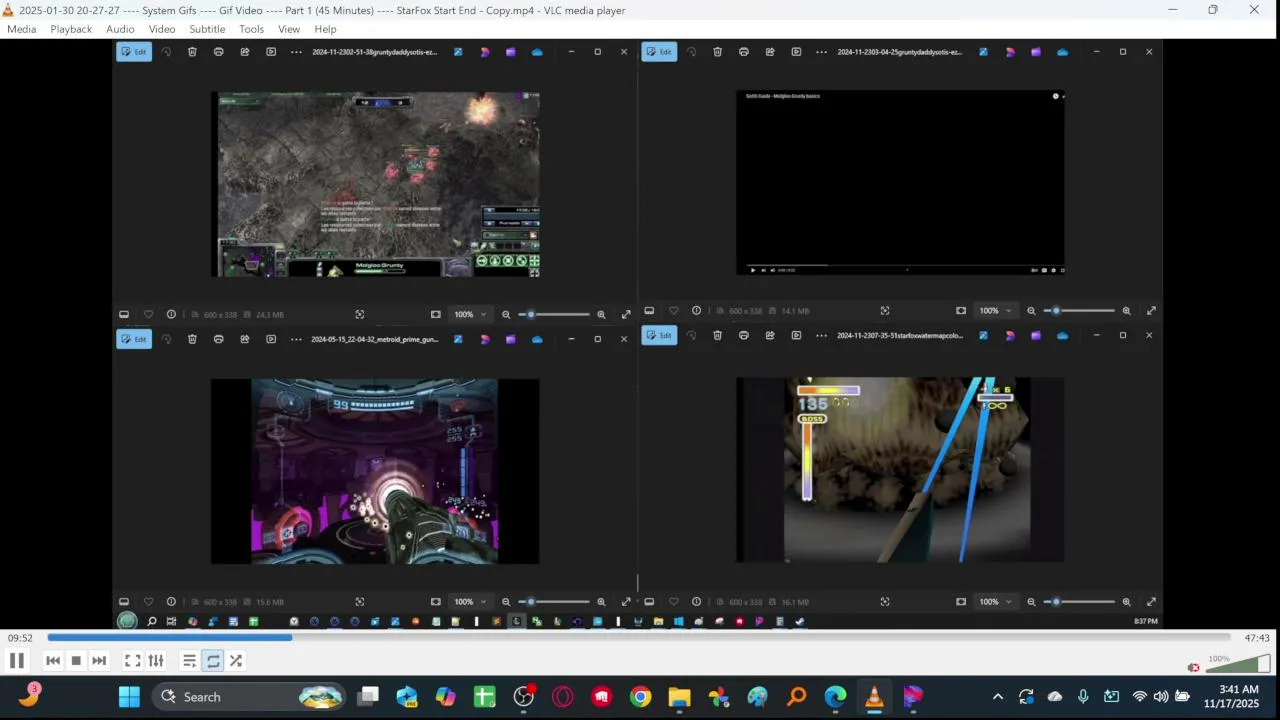The height and width of the screenshot is (720, 1280).
Task: Open the widgets icon with badge 3
Action: [29, 695]
